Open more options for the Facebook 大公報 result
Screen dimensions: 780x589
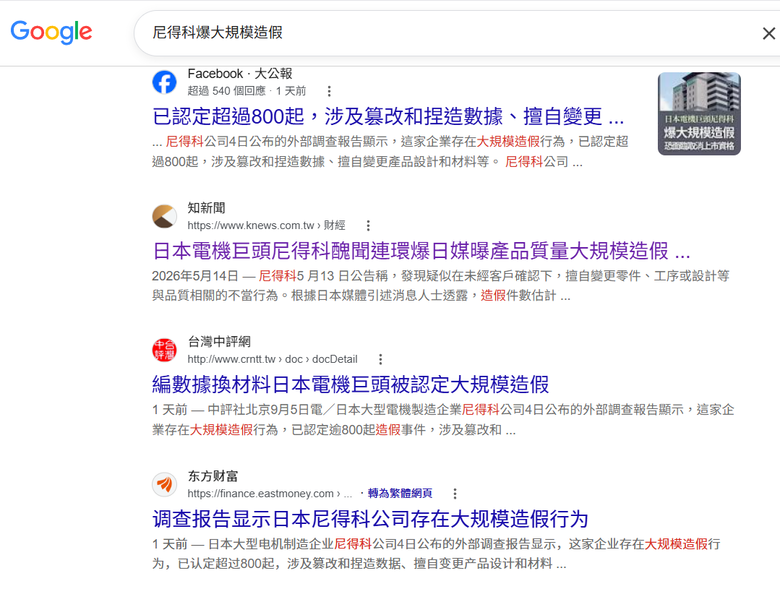[329, 91]
